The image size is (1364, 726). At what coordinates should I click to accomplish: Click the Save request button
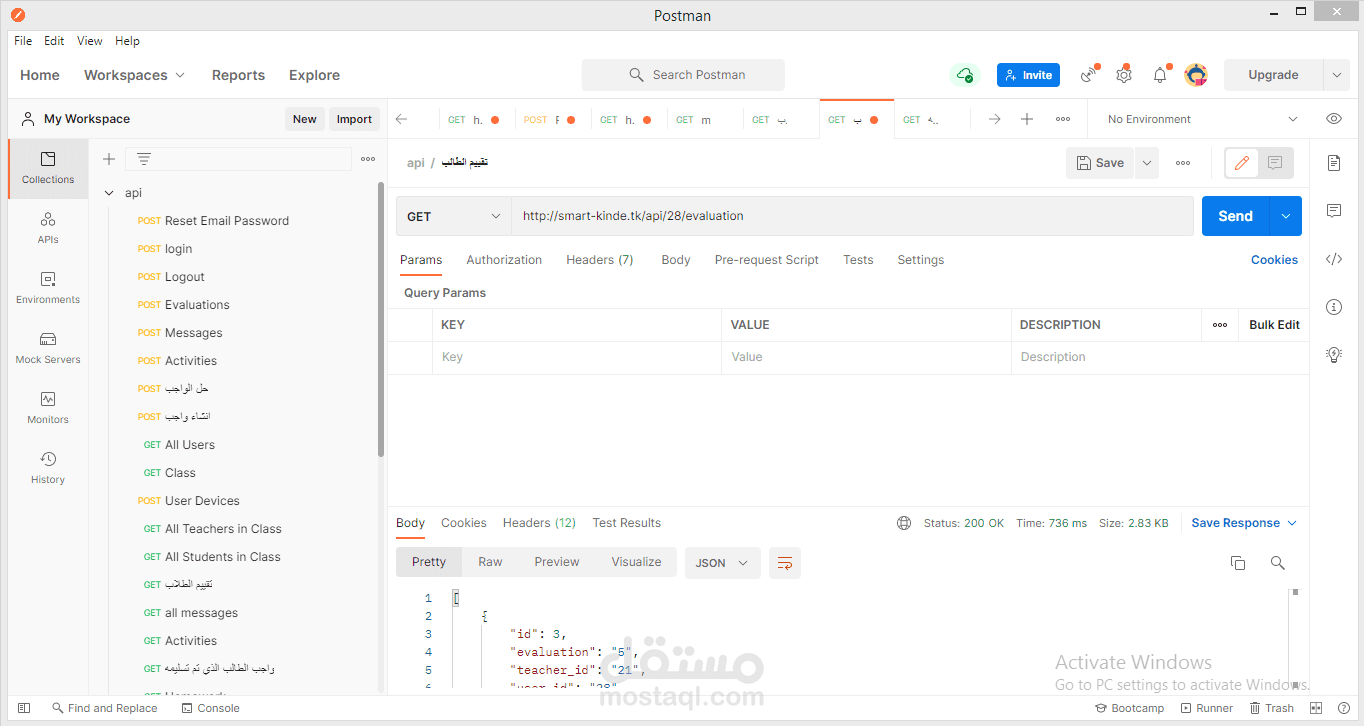click(1100, 163)
